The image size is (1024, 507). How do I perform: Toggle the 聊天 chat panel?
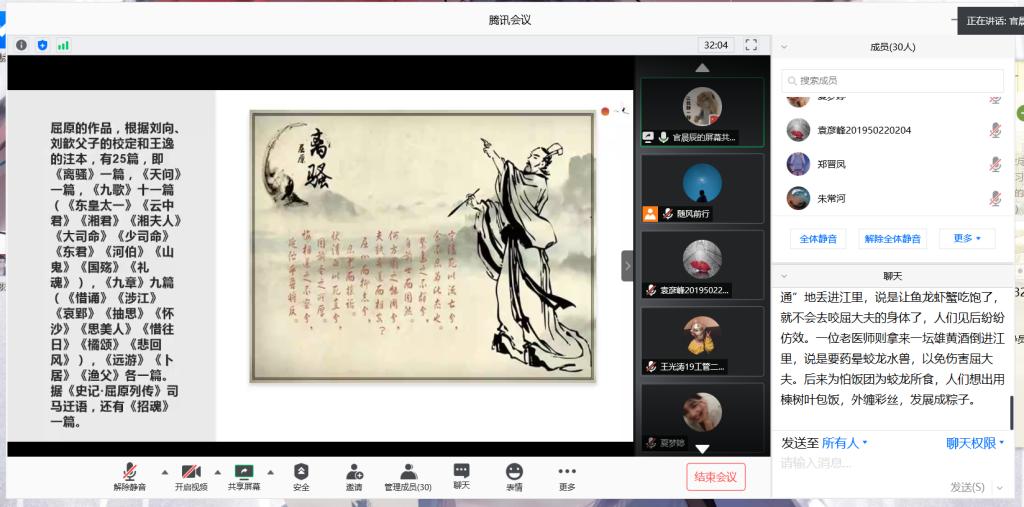pos(462,478)
